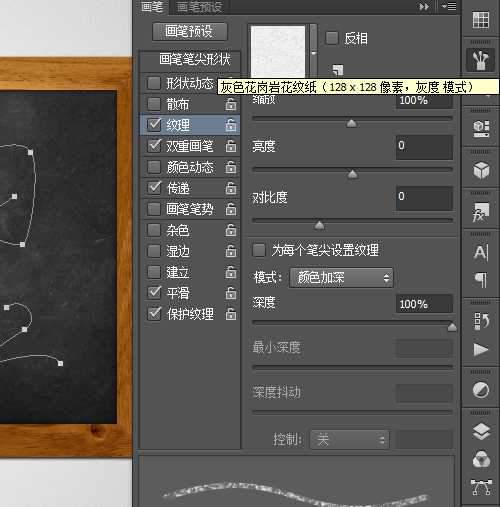The width and height of the screenshot is (500, 507).
Task: Enable 为每个笔尖设置纹理 checkbox
Action: point(259,250)
